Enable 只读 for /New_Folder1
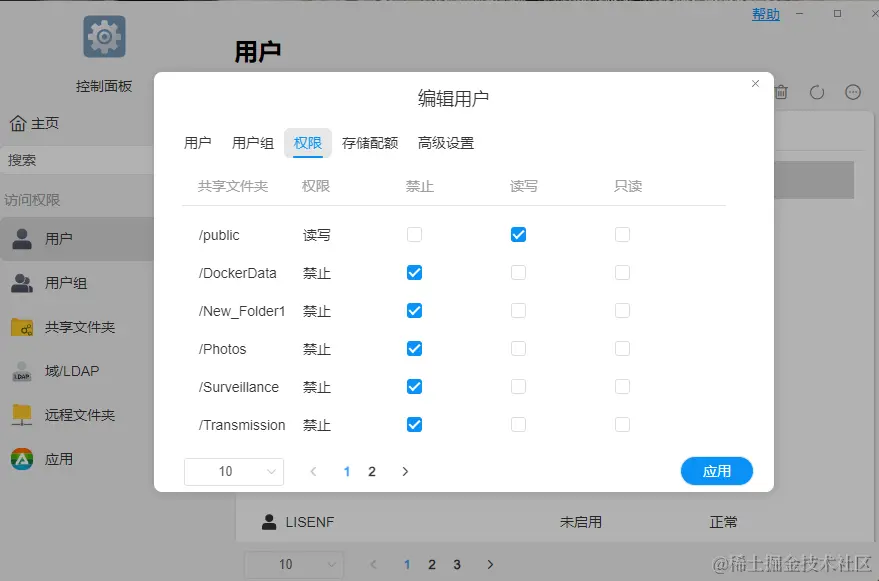 tap(622, 311)
